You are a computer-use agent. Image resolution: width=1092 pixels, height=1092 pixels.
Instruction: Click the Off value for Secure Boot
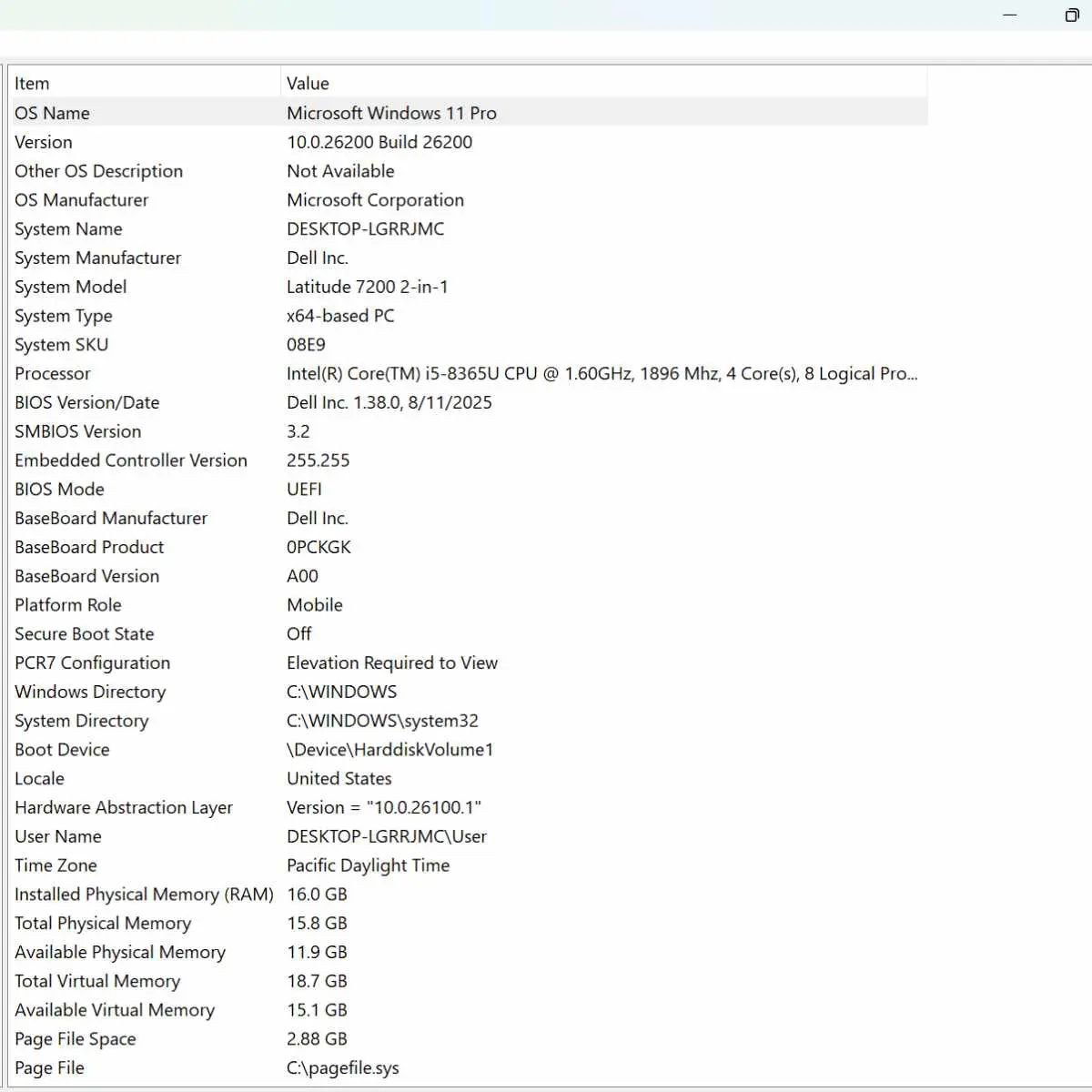pos(298,634)
